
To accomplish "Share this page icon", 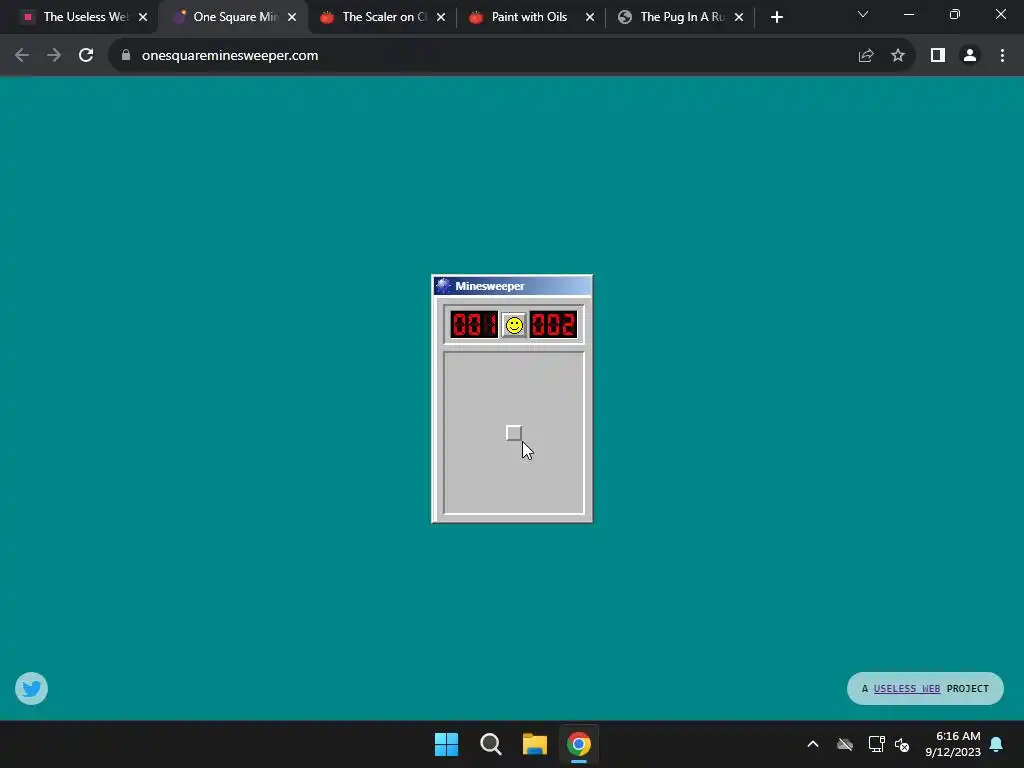I will [x=866, y=56].
